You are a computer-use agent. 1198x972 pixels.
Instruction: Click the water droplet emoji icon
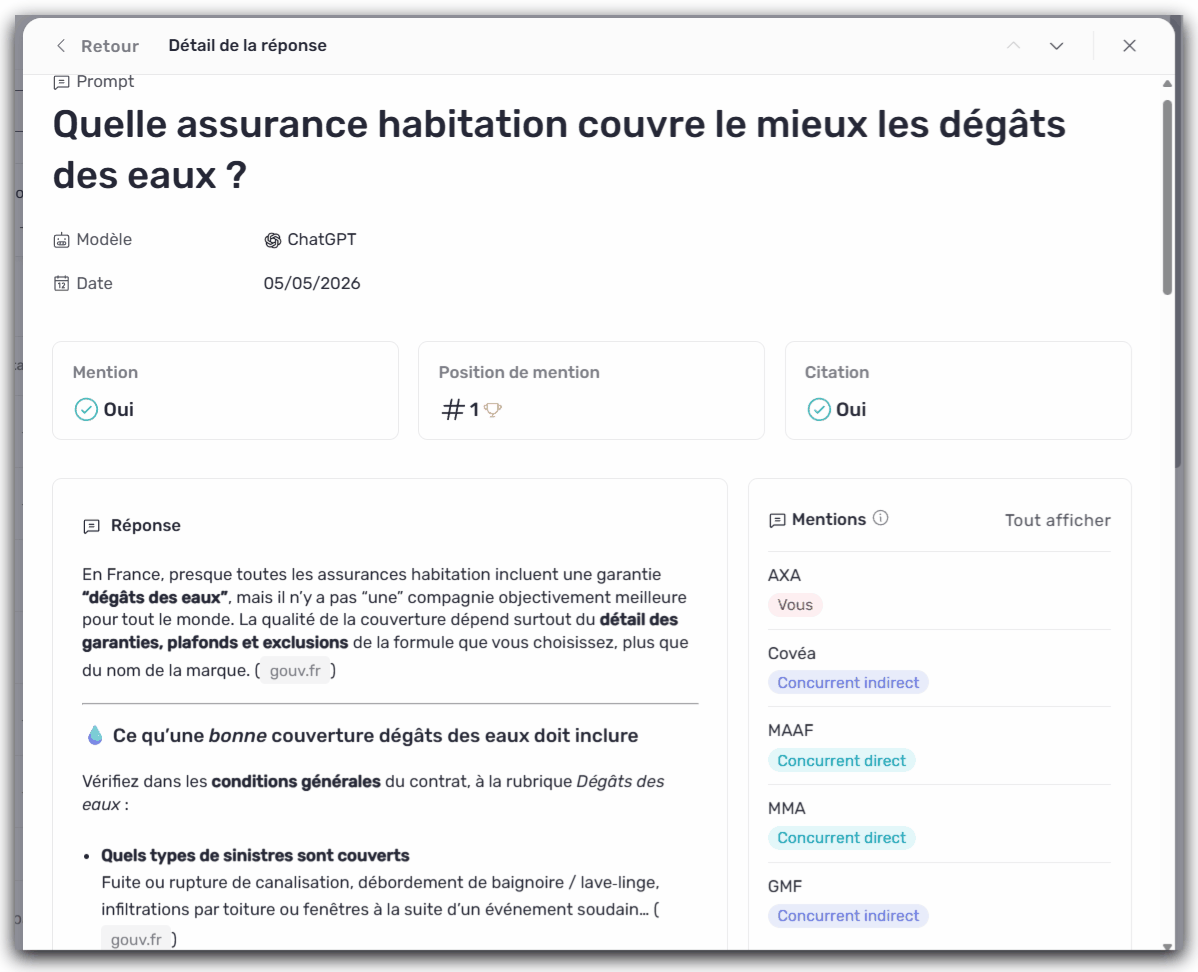(x=95, y=735)
